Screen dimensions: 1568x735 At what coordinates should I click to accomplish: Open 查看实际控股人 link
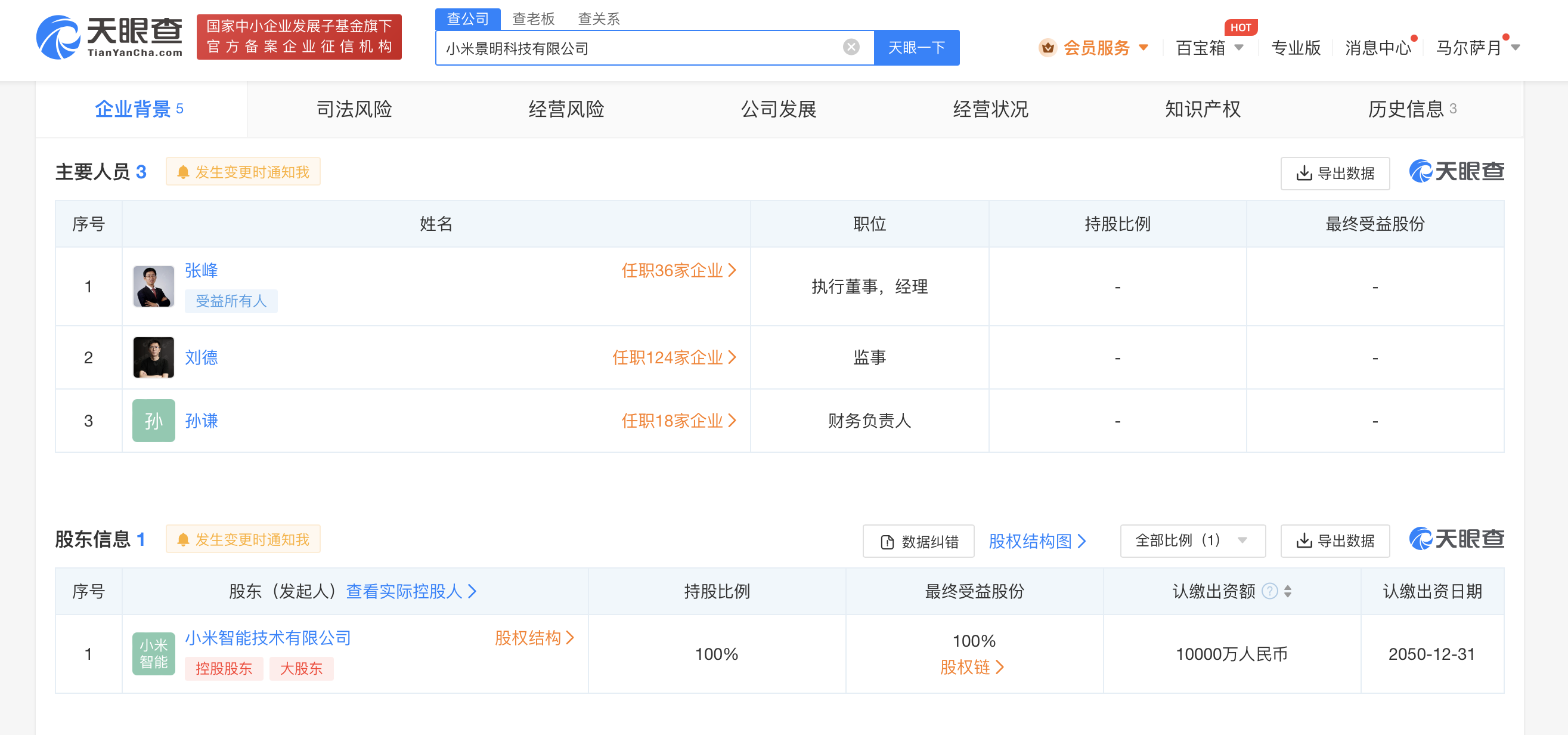(411, 591)
